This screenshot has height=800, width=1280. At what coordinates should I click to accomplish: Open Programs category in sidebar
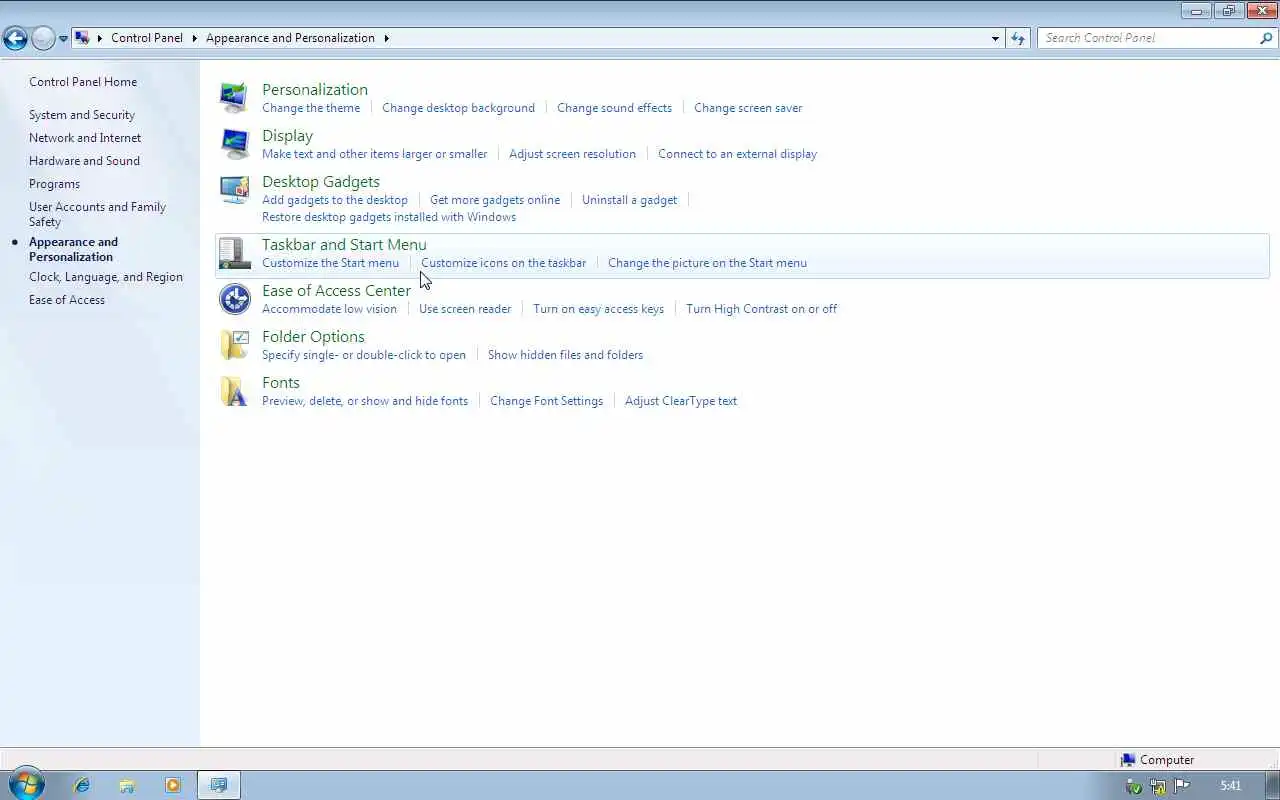coord(54,184)
